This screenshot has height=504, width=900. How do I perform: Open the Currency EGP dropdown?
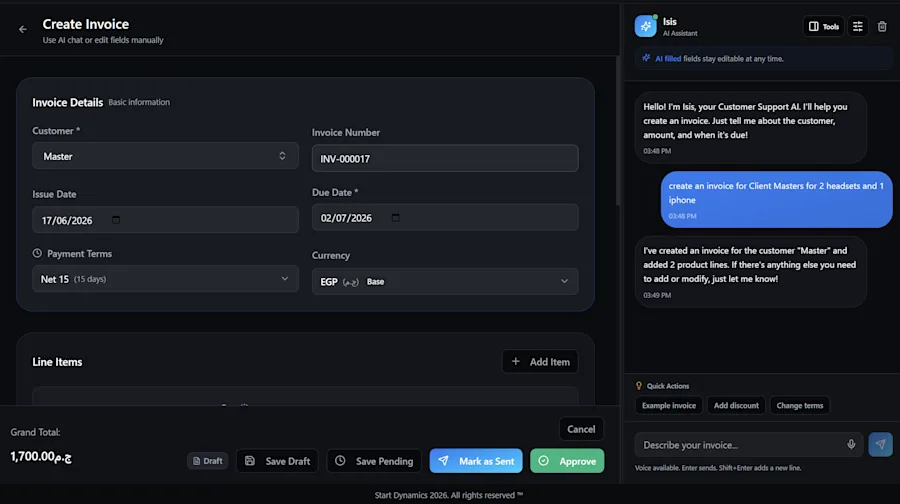[445, 281]
